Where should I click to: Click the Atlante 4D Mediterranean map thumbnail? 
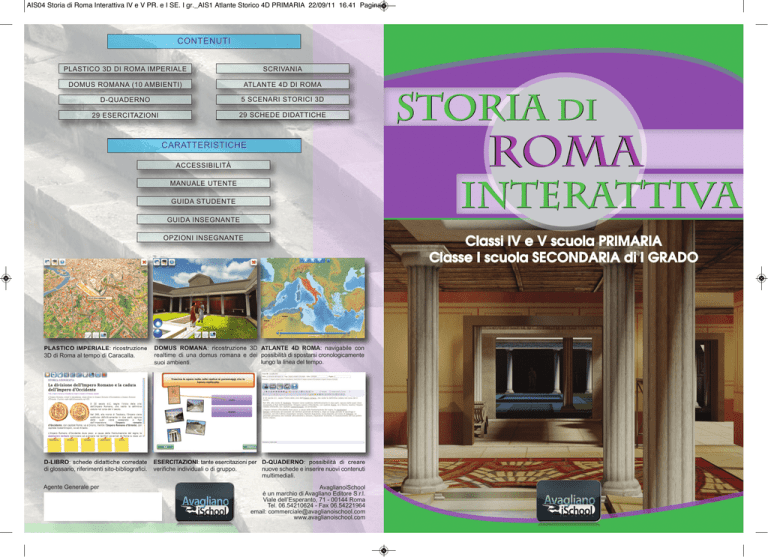tap(313, 298)
